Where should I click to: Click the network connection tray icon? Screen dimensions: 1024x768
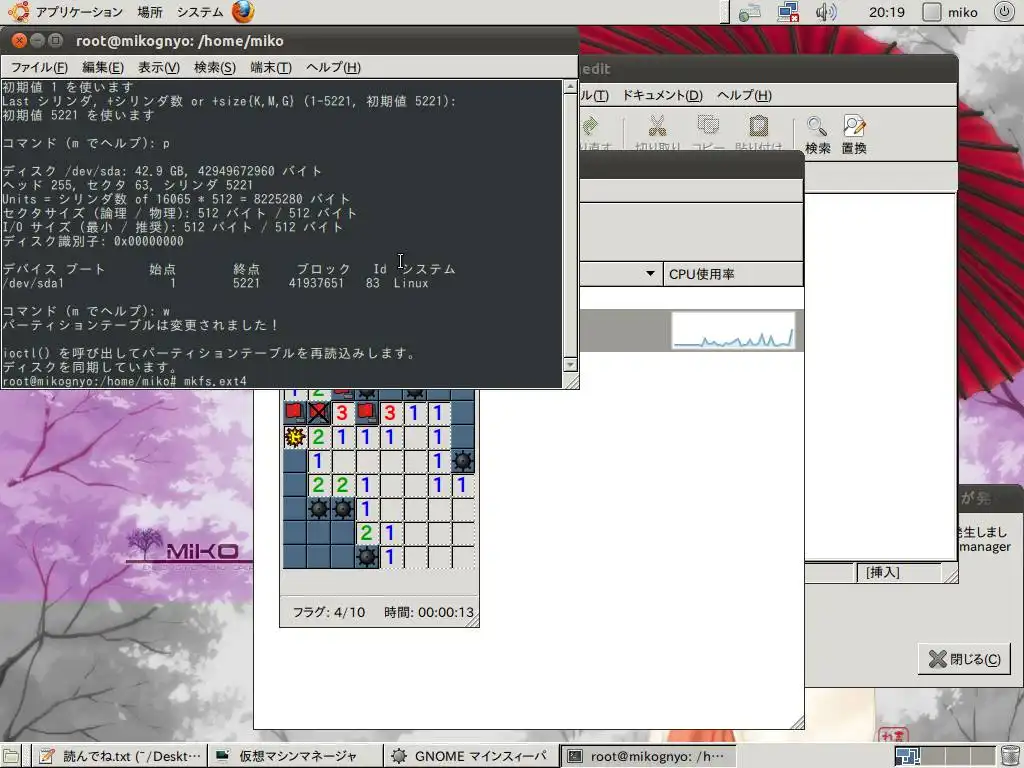788,12
